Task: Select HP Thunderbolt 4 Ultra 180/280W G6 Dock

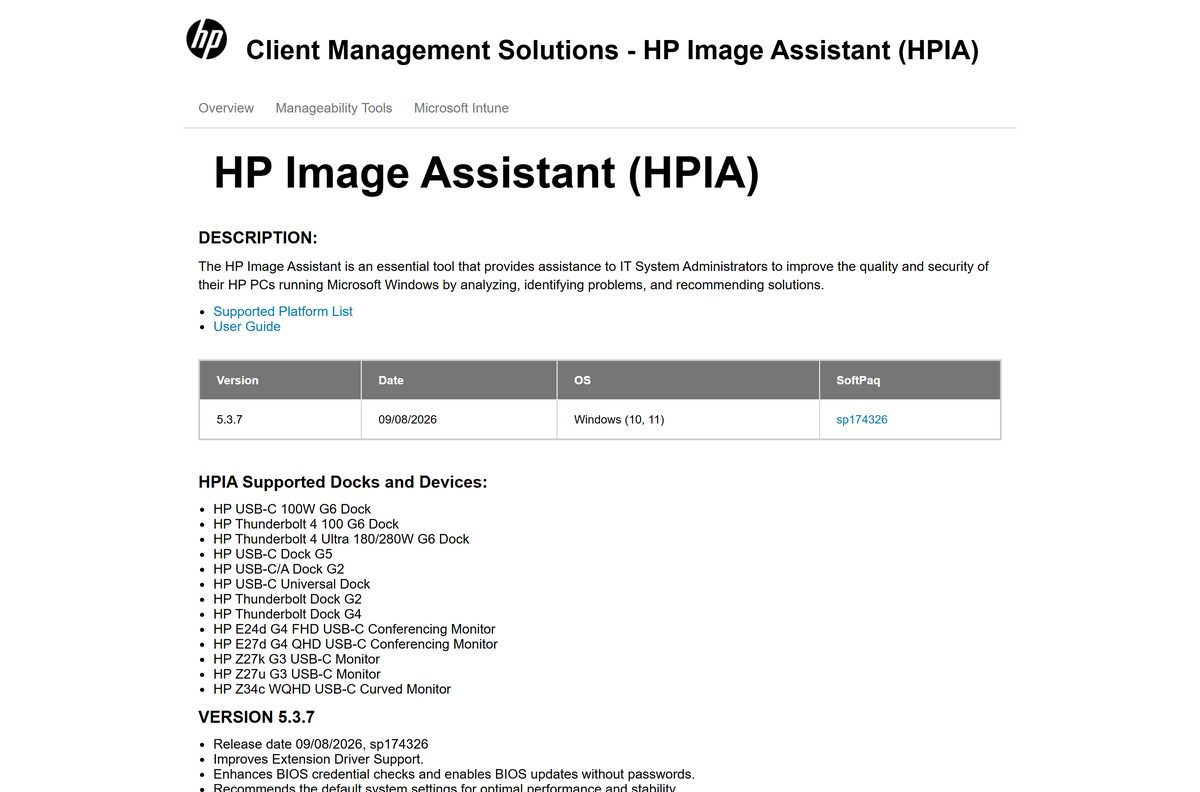Action: [x=341, y=539]
